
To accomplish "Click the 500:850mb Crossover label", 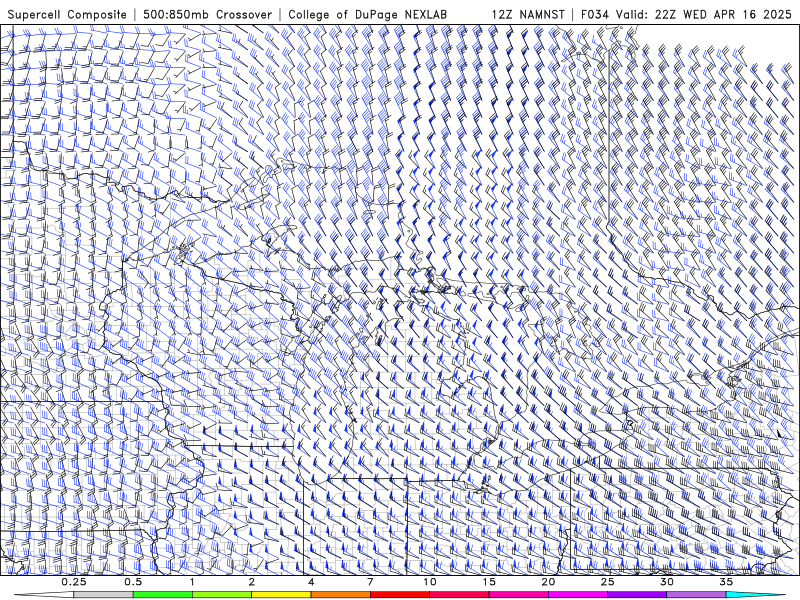I will point(207,14).
